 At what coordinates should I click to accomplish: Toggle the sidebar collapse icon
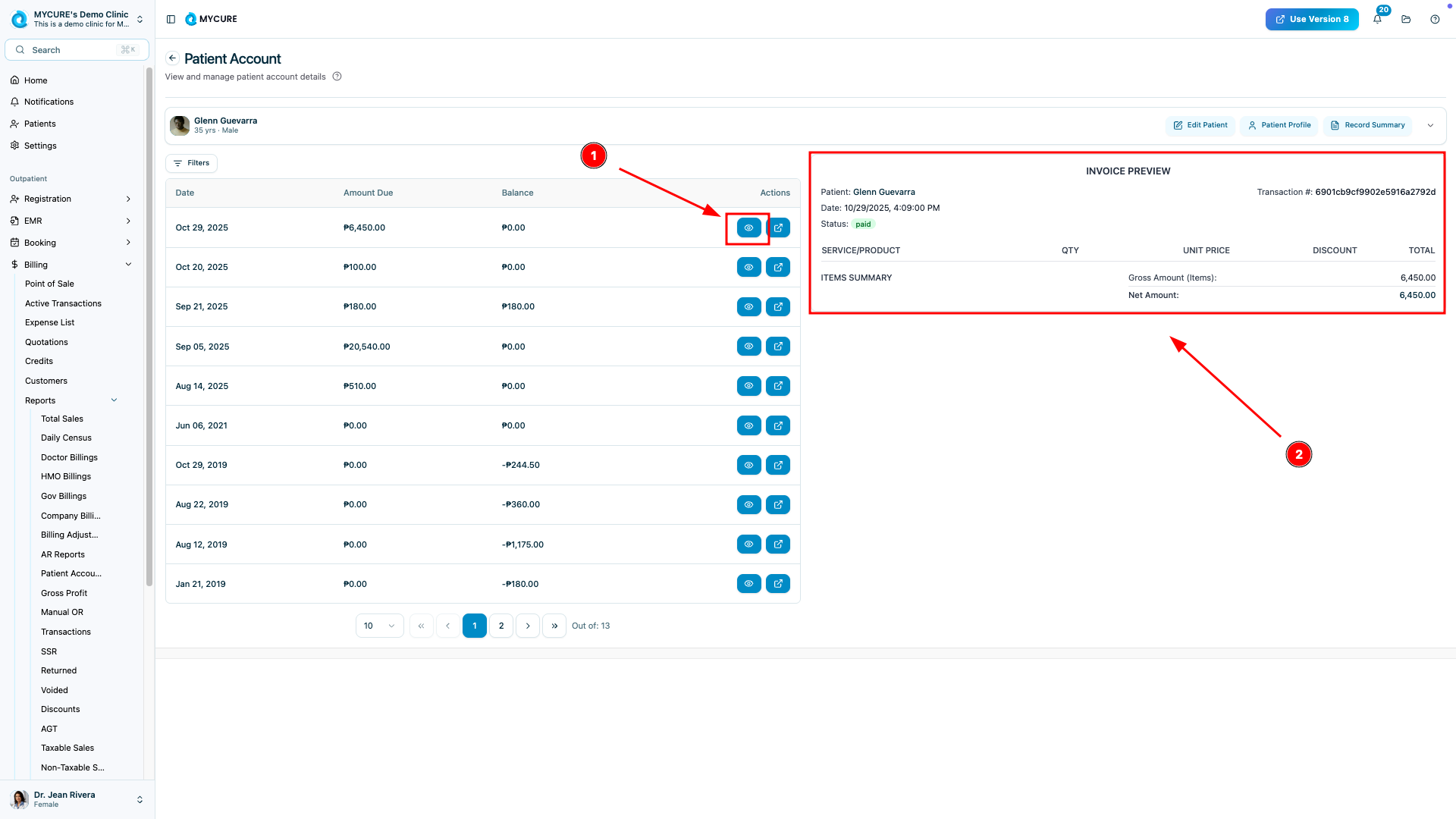click(x=171, y=20)
